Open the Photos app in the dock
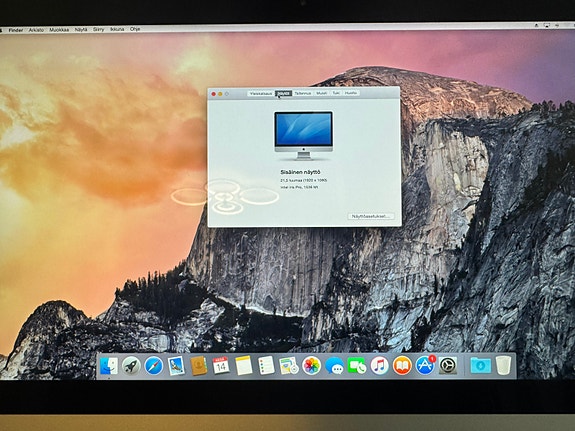The image size is (575, 431). click(312, 366)
